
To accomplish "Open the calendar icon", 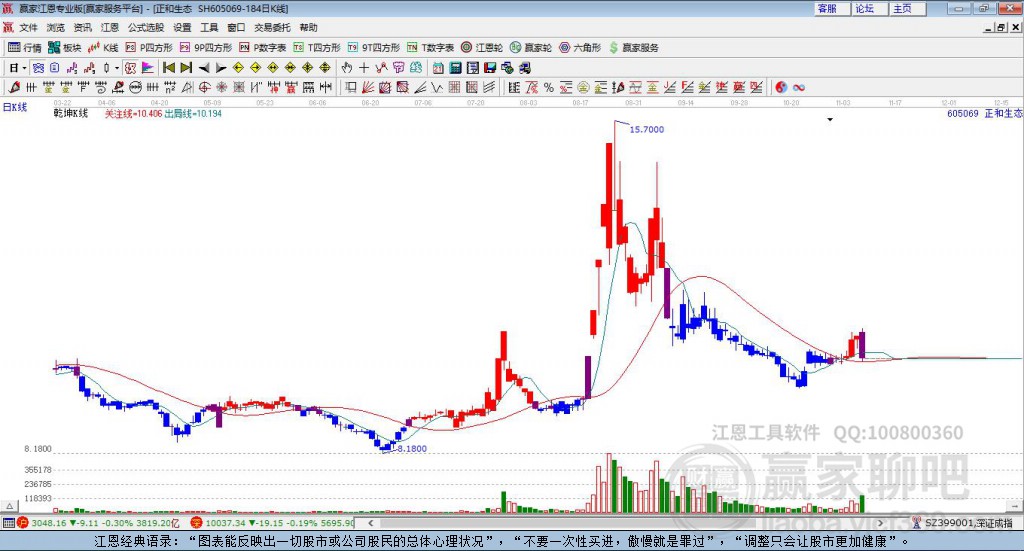I will click(x=438, y=68).
